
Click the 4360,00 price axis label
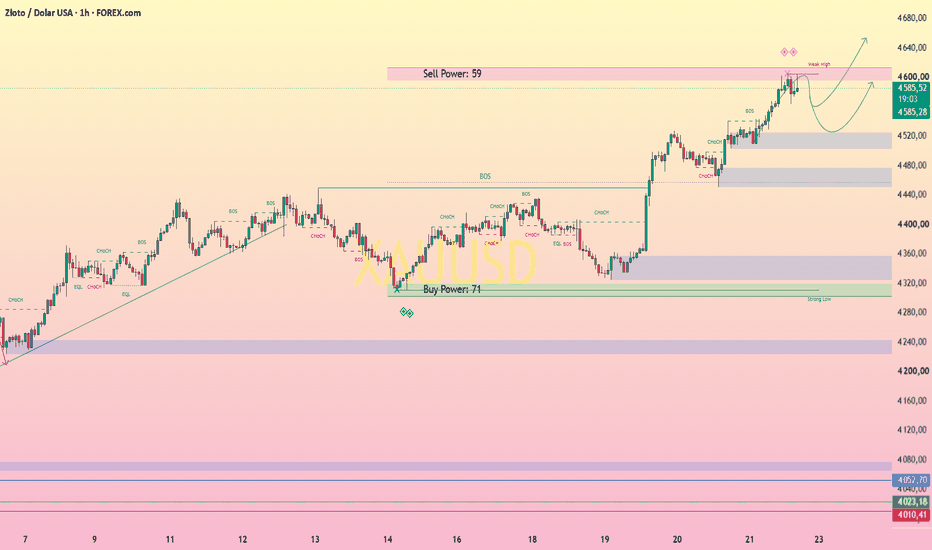(x=912, y=253)
